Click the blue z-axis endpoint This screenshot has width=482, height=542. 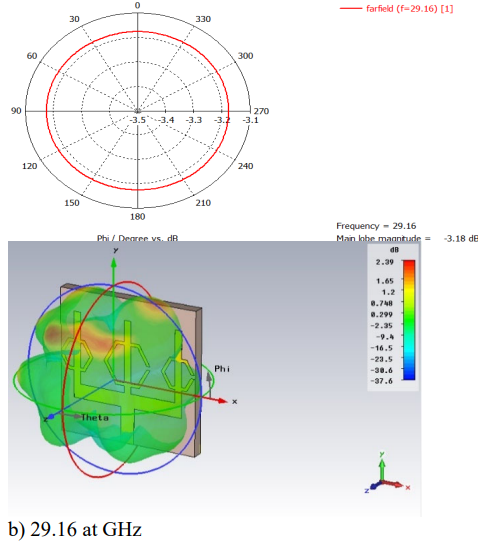[51, 417]
